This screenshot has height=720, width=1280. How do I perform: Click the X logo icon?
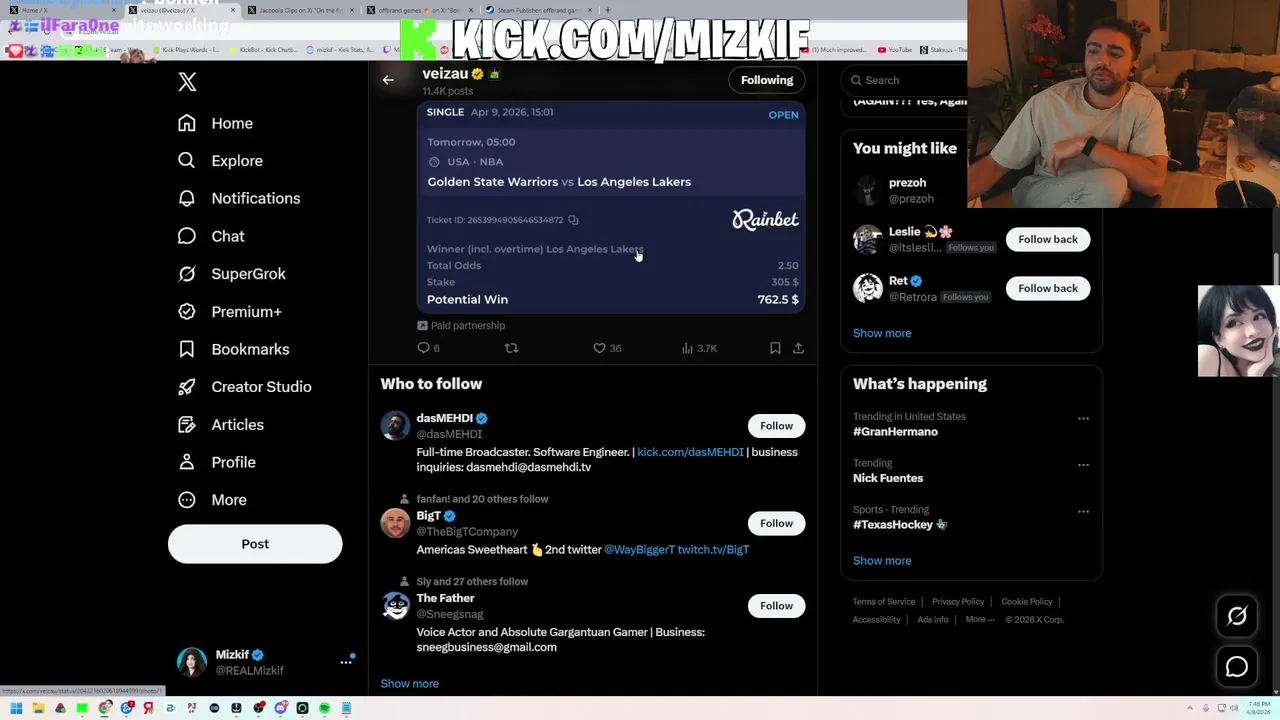click(187, 82)
